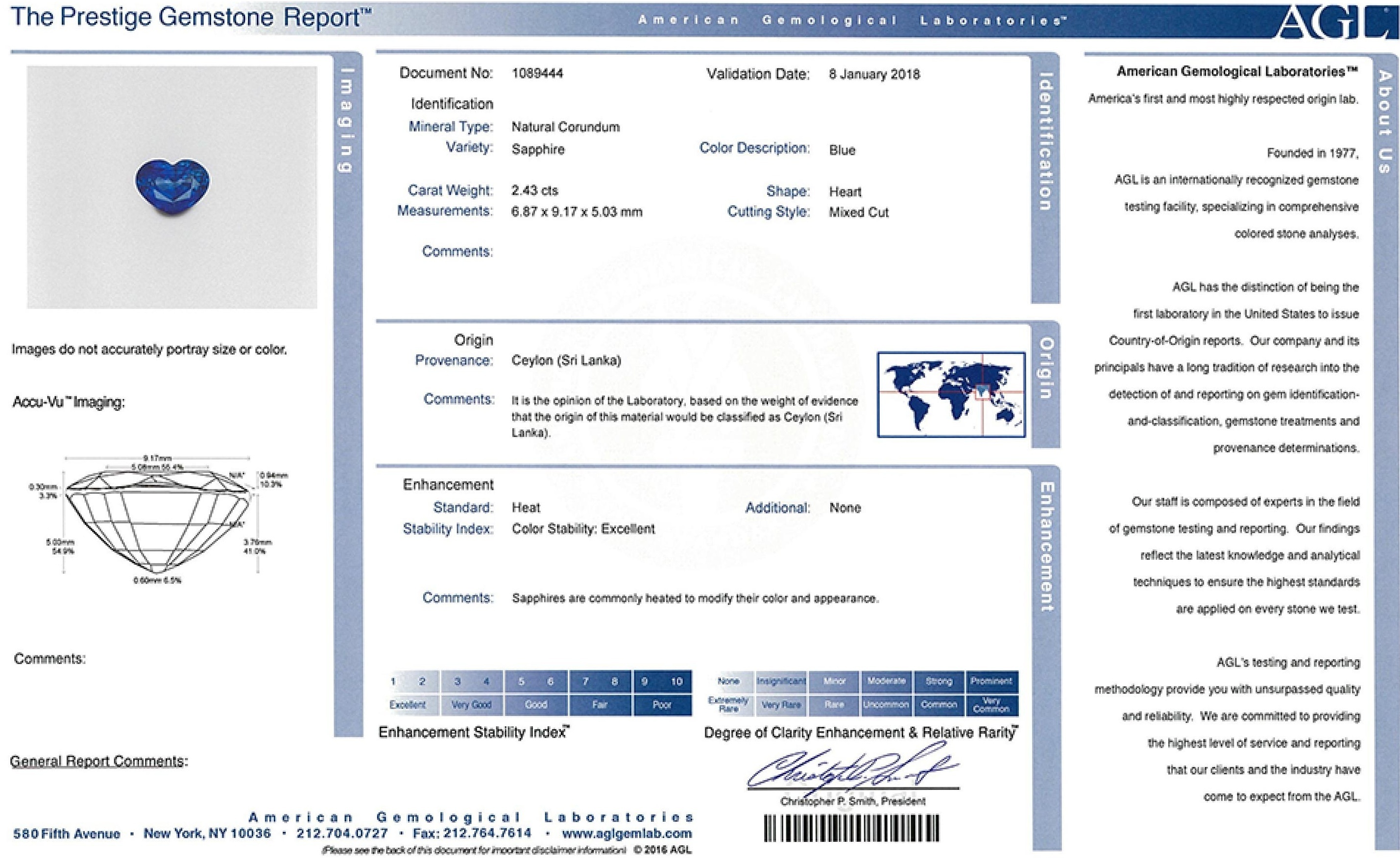
Task: Select the vertical Identification tab
Action: coord(1045,142)
